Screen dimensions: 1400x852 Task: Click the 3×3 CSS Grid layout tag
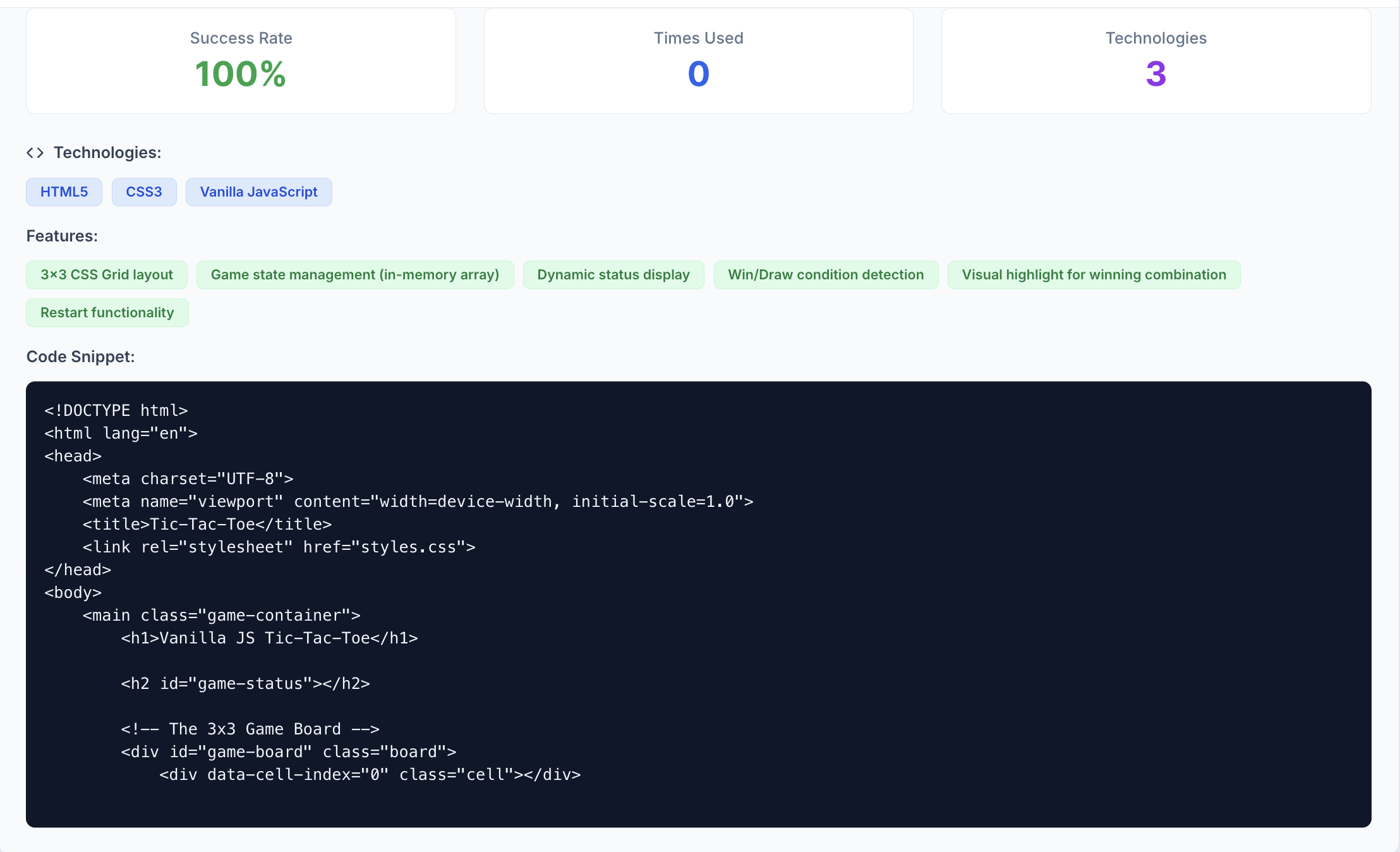click(x=107, y=275)
